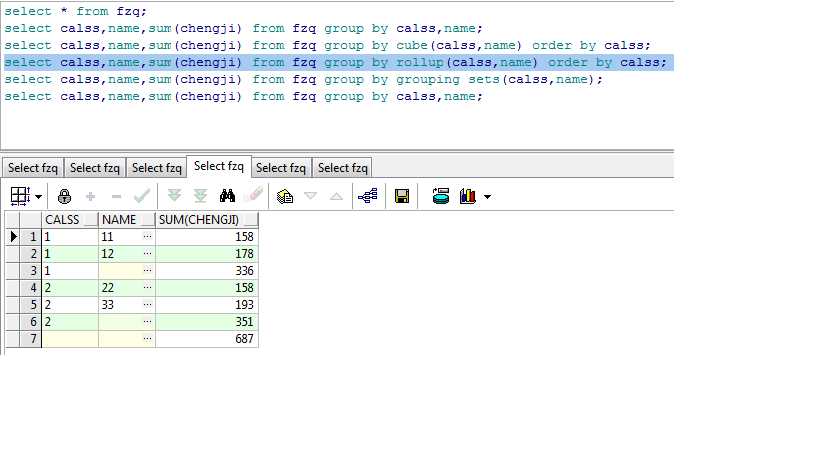Screen dimensions: 819x460
Task: Click the small button beside SUM(CHENGJI) header
Action: [251, 220]
